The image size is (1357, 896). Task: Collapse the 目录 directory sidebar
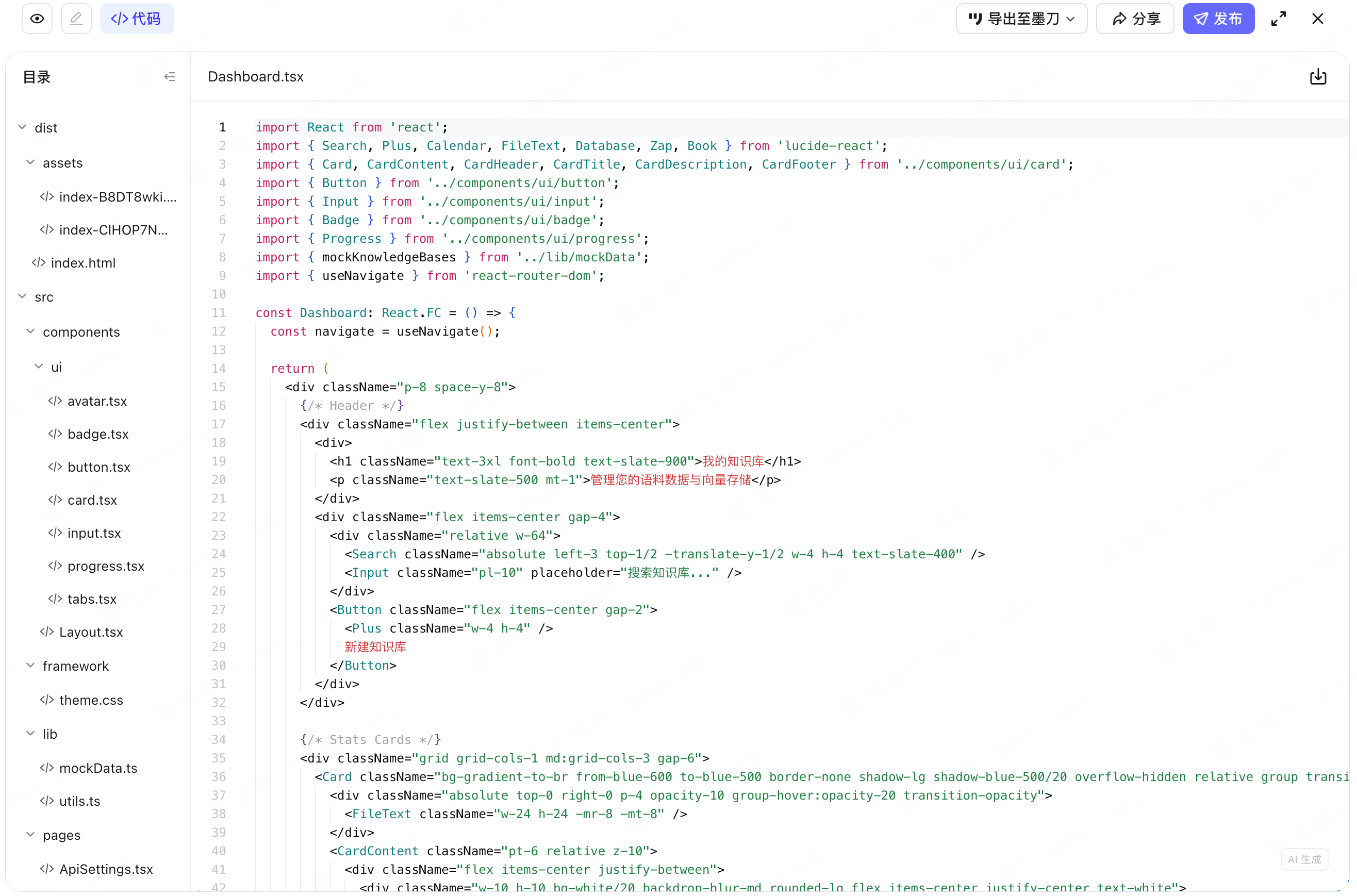tap(170, 77)
